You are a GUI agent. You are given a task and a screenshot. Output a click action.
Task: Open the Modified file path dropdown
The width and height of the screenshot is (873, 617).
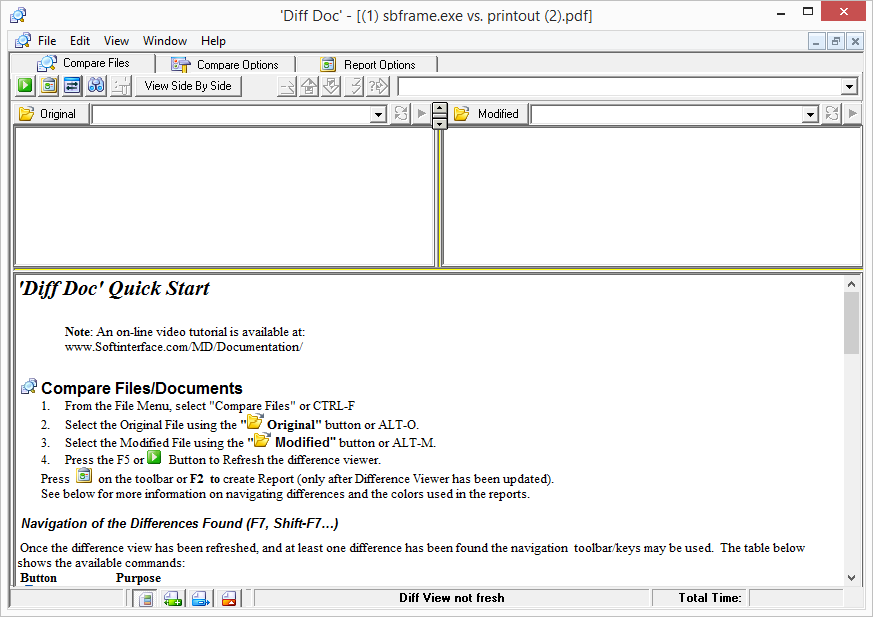810,115
